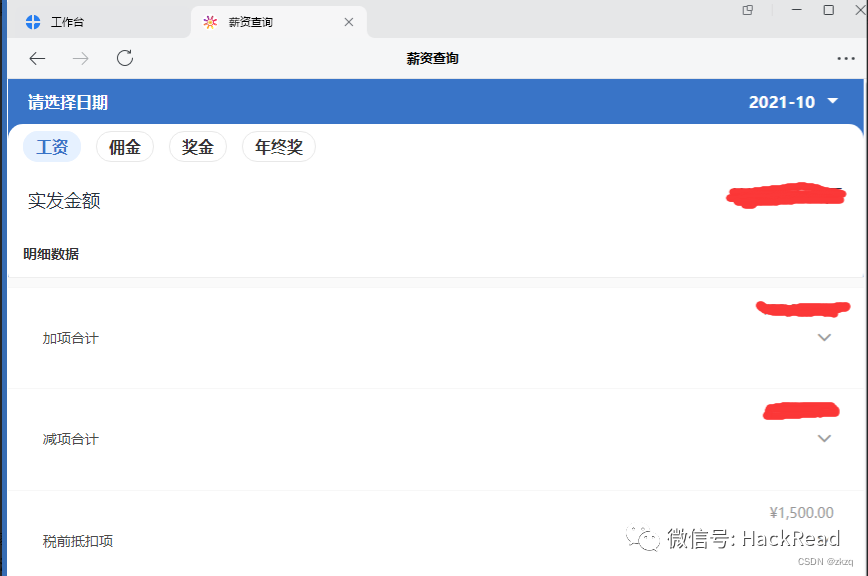This screenshot has width=868, height=576.
Task: Expand the 减项合计 chevron
Action: 824,438
